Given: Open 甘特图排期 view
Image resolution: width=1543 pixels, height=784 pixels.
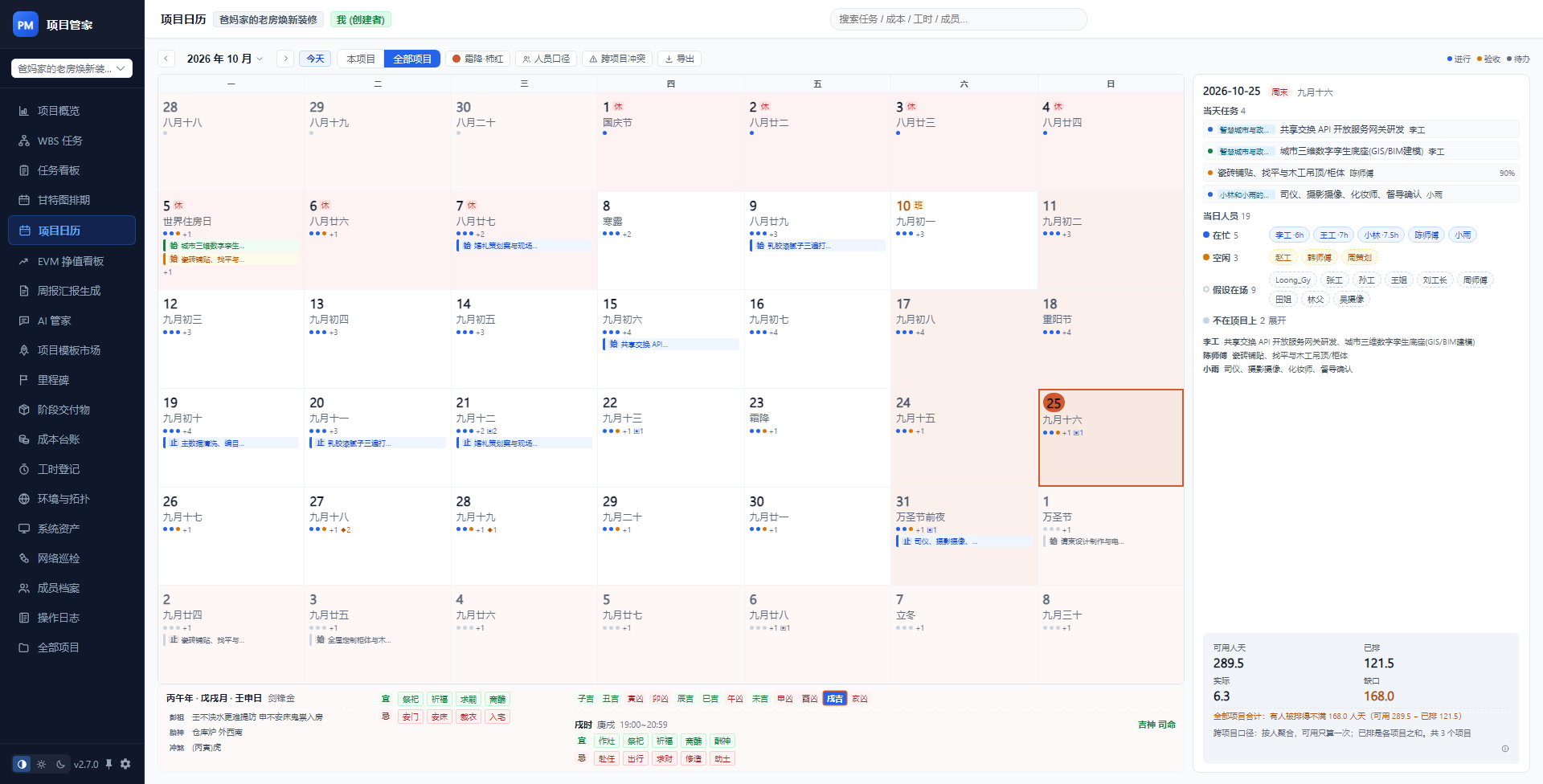Looking at the screenshot, I should [72, 200].
